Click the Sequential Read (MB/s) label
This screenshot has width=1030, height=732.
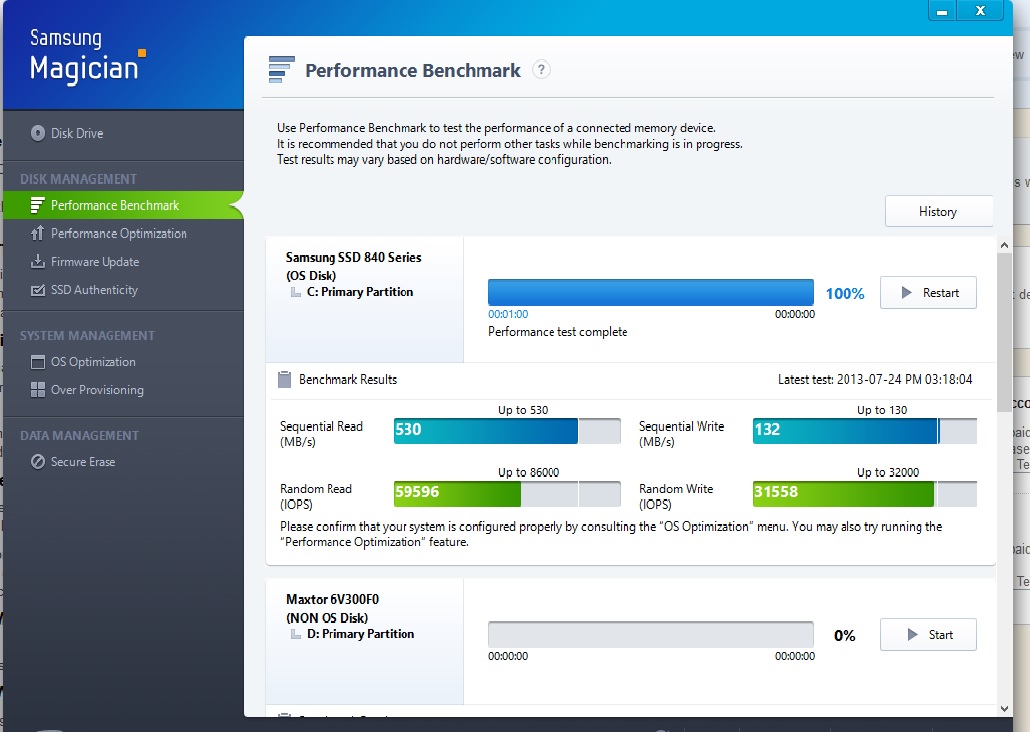[321, 434]
